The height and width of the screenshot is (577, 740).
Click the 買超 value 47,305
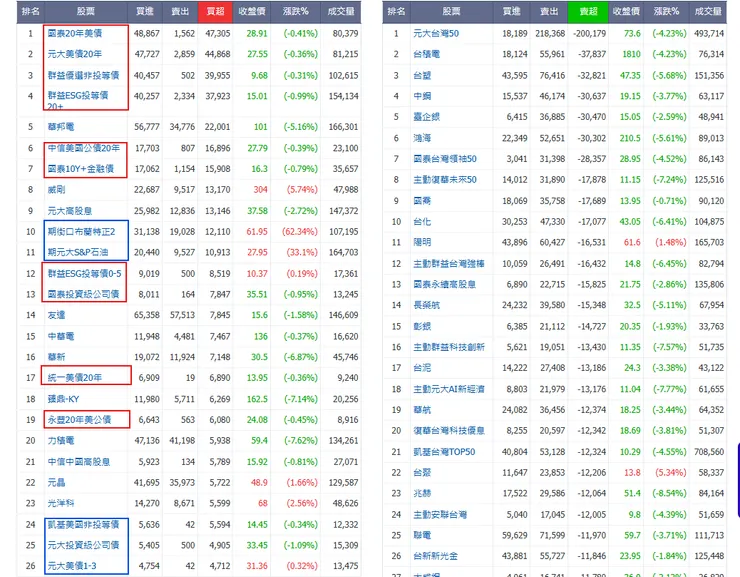point(218,33)
